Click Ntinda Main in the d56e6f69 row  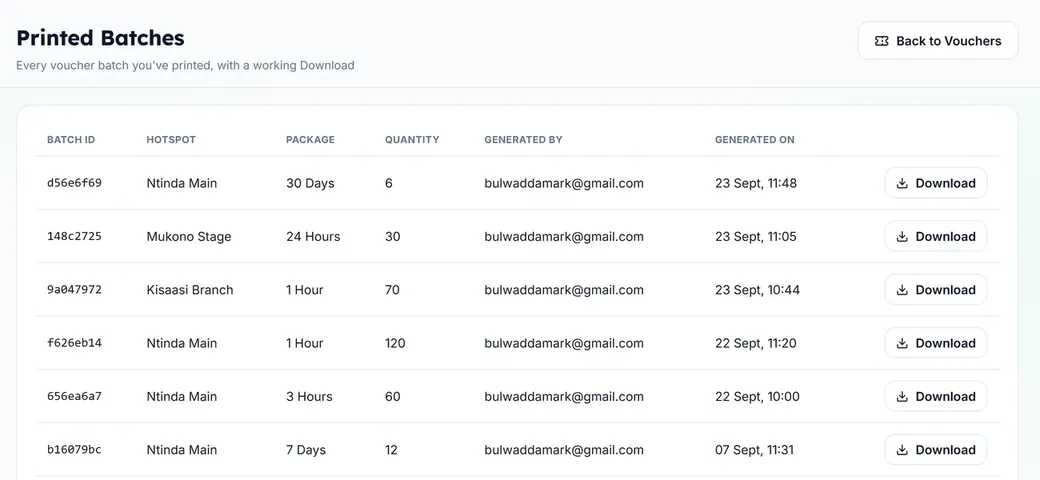tap(182, 184)
